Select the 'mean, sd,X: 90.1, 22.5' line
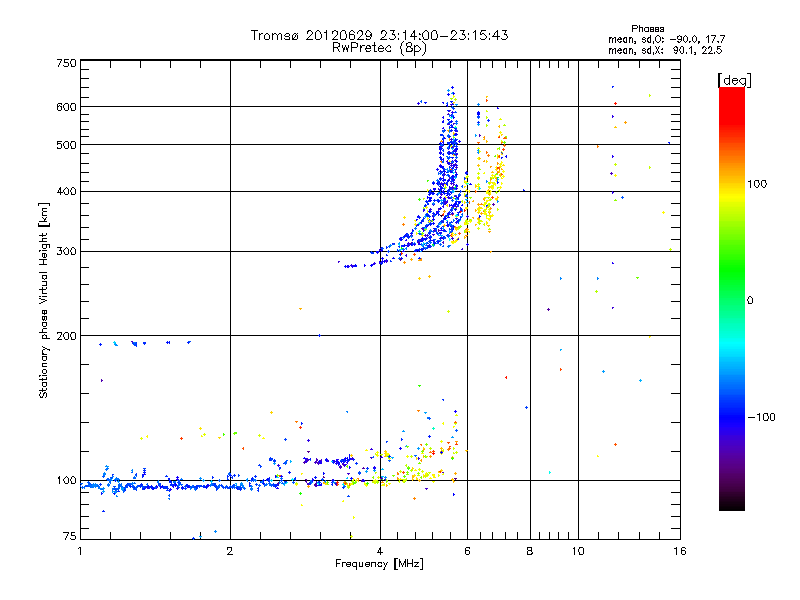This screenshot has height=600, width=800. pyautogui.click(x=665, y=50)
